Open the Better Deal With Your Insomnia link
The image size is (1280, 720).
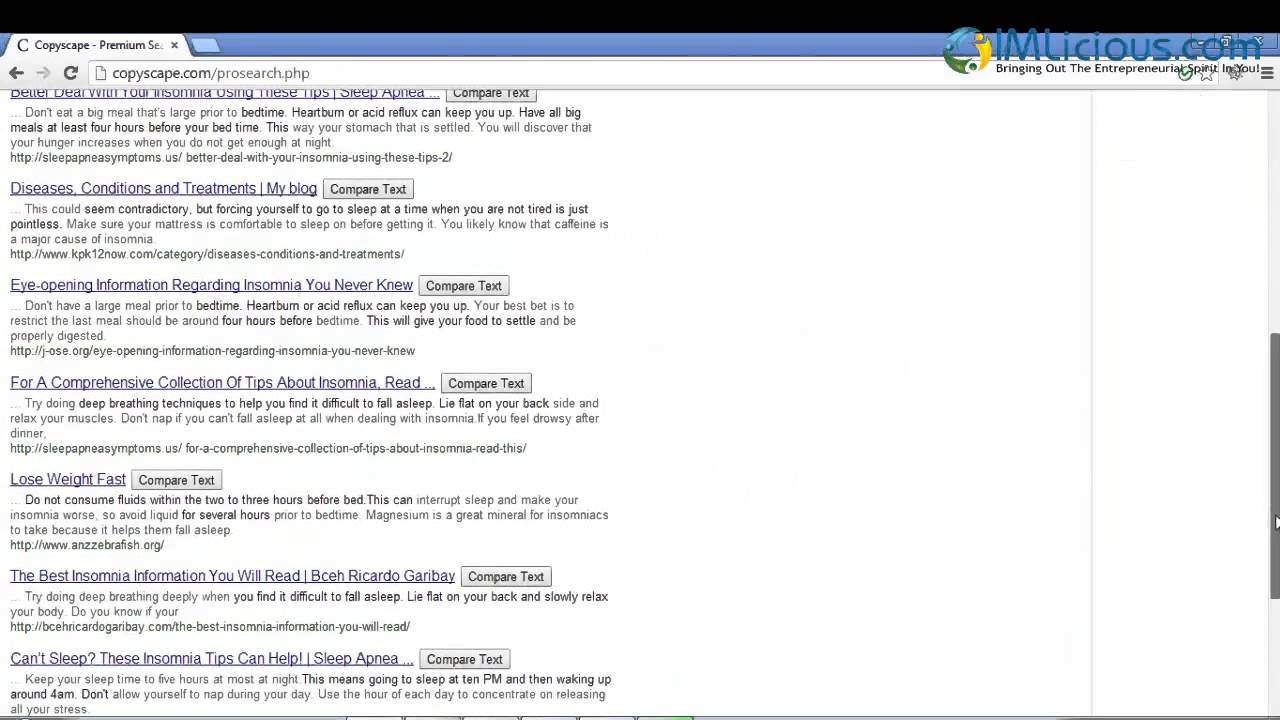click(x=225, y=93)
